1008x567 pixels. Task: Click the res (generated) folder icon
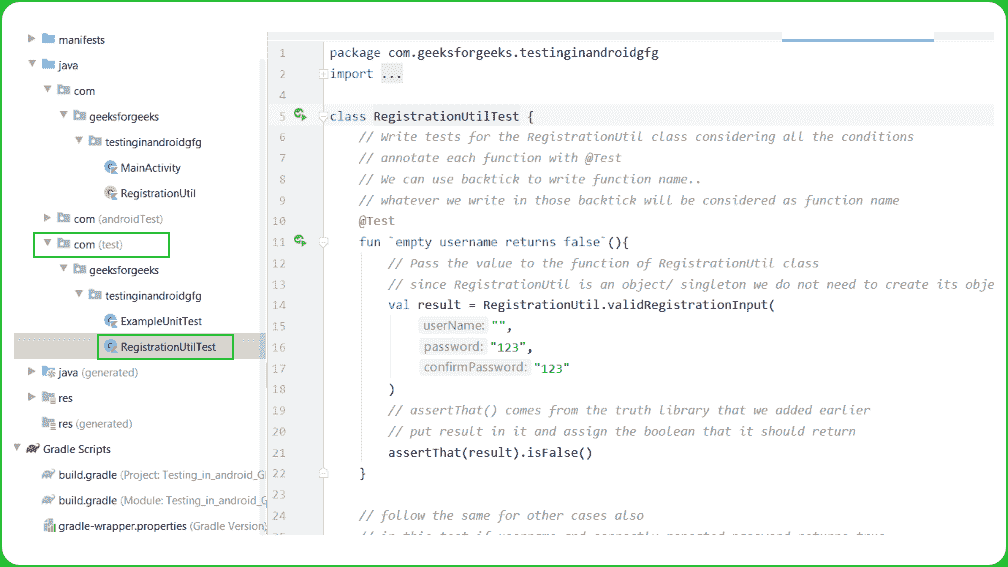[49, 423]
